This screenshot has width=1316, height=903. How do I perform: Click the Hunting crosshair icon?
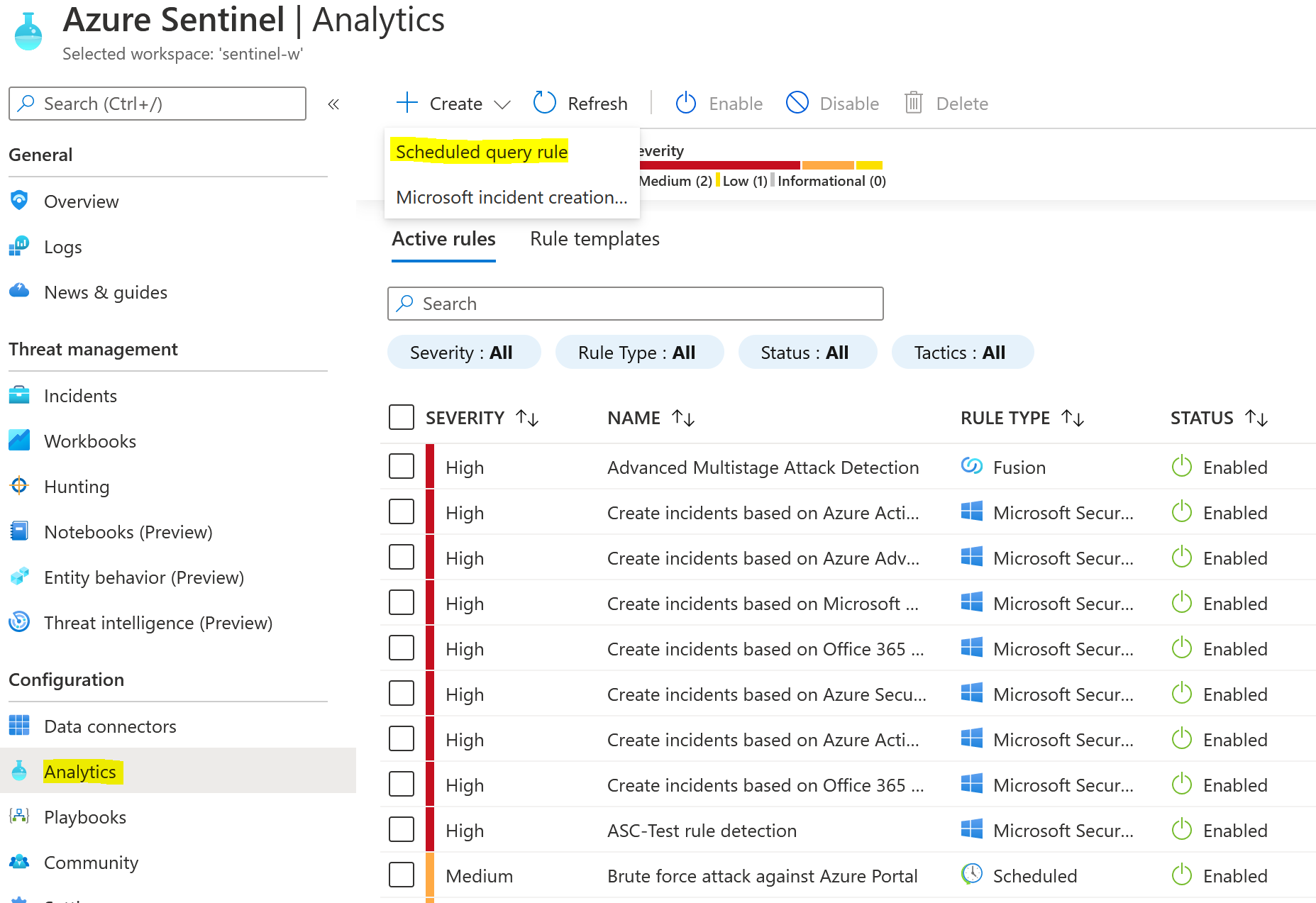[19, 486]
